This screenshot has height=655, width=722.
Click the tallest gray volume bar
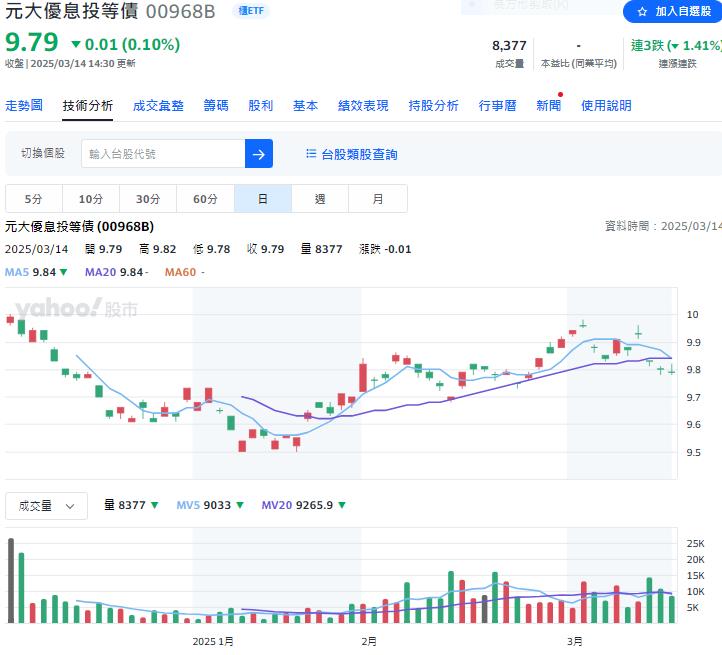(11, 580)
